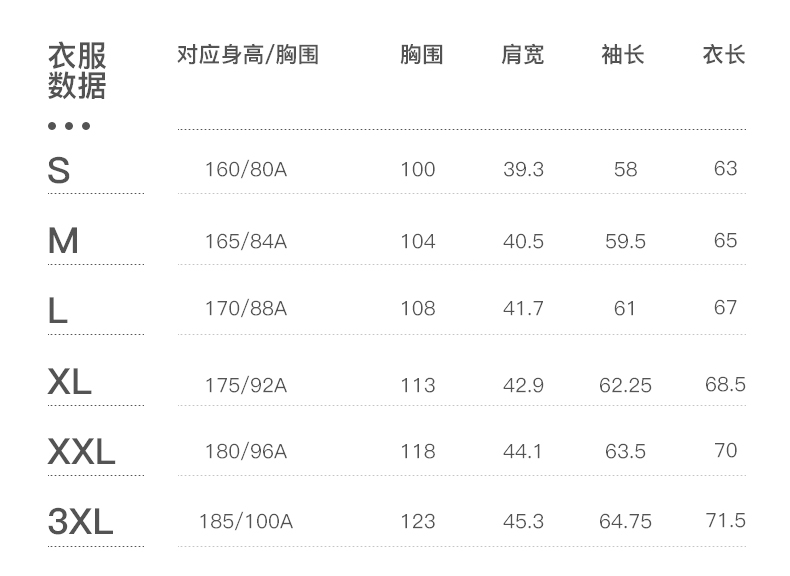Click the 衣服数据 title text
The height and width of the screenshot is (576, 790).
pyautogui.click(x=77, y=71)
